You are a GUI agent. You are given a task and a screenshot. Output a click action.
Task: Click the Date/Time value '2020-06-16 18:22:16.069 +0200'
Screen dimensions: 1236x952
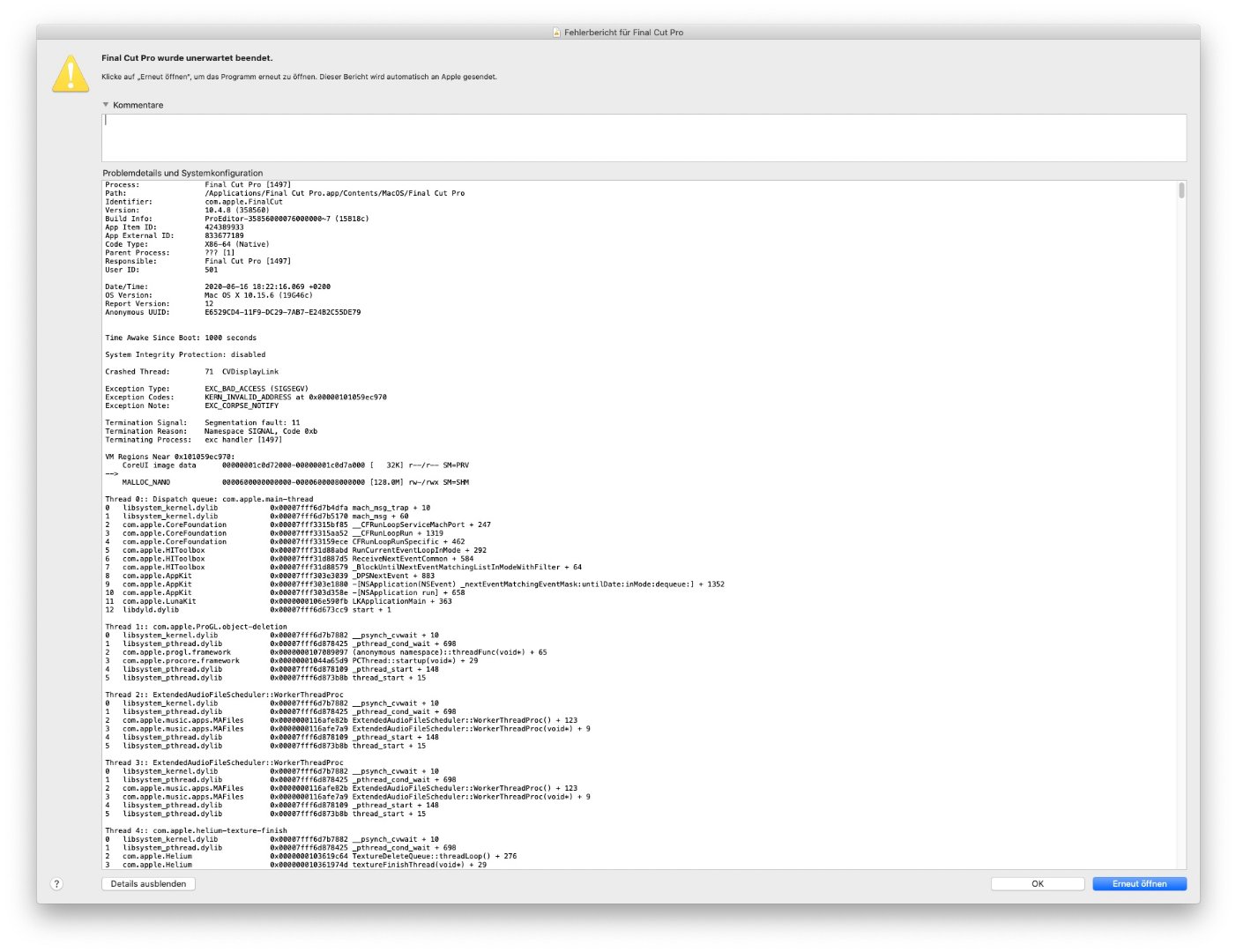267,286
